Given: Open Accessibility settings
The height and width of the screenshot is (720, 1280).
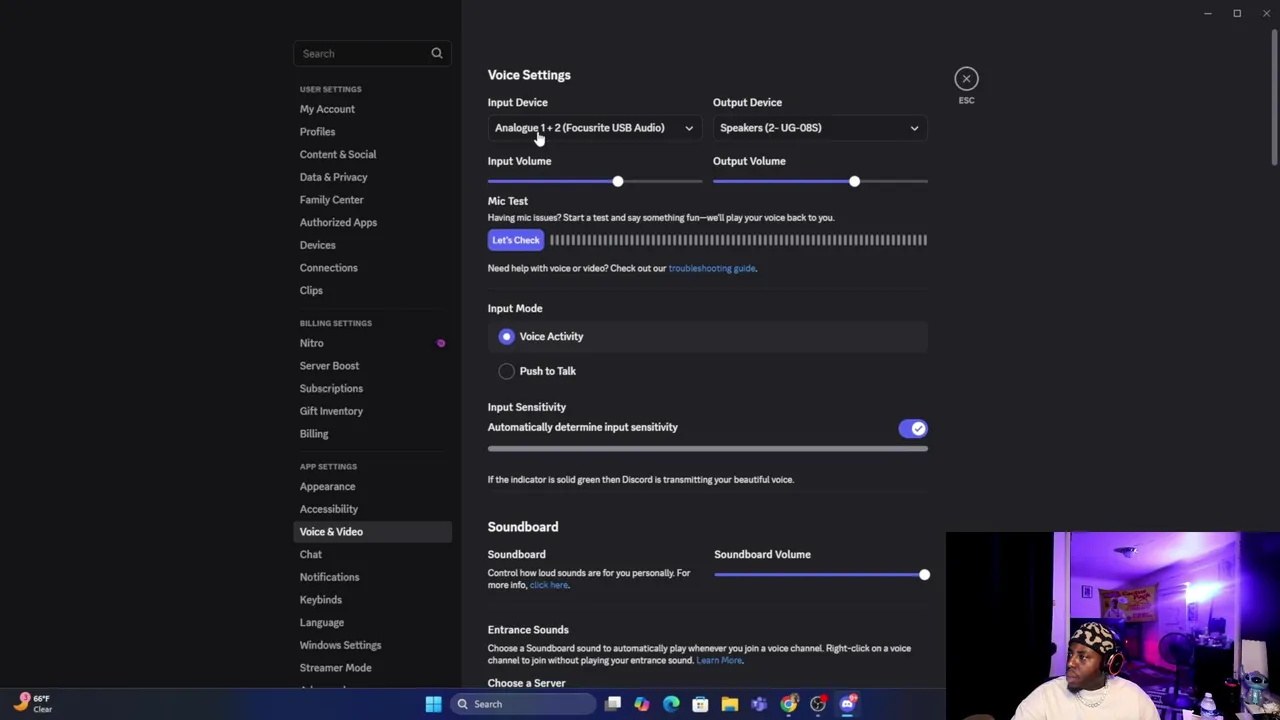Looking at the screenshot, I should tap(328, 509).
